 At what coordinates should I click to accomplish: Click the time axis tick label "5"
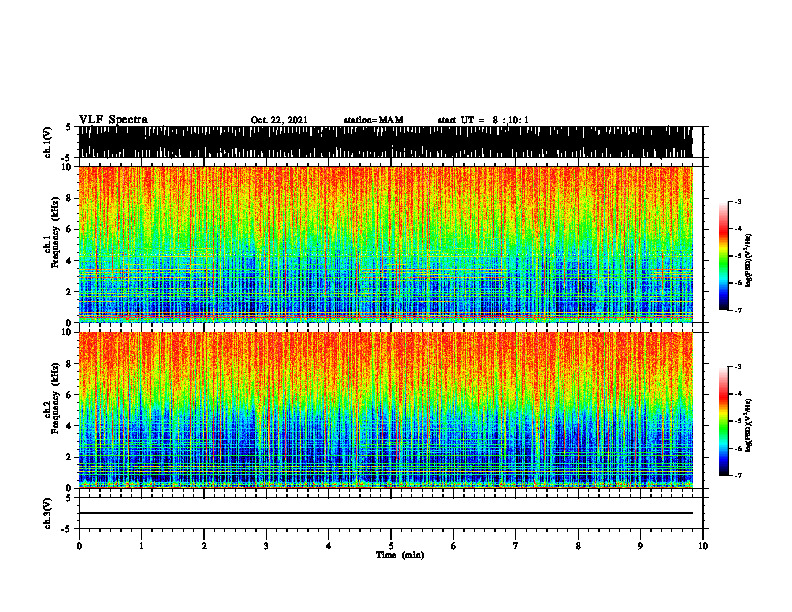(x=391, y=546)
